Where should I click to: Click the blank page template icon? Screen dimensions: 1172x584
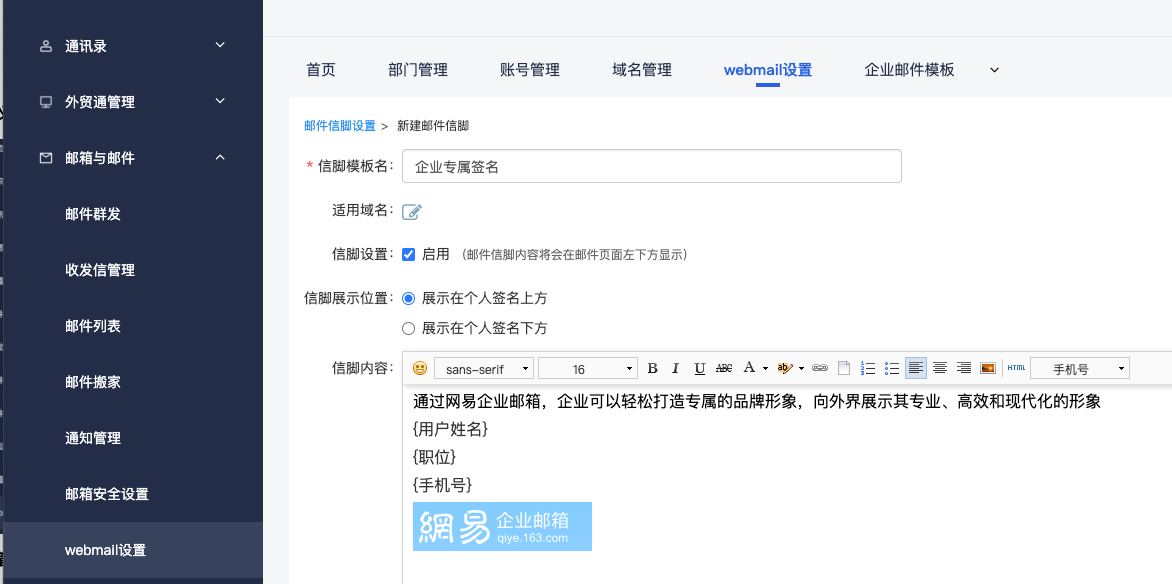pyautogui.click(x=844, y=368)
